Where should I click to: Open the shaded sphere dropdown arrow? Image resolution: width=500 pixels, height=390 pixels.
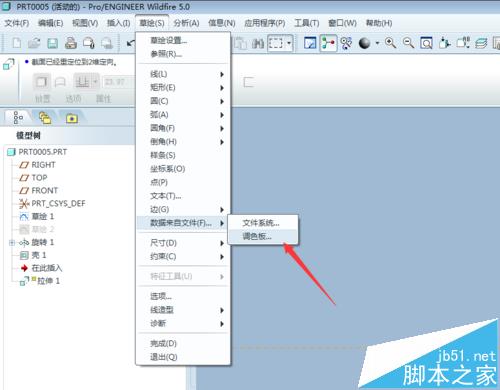pos(377,43)
